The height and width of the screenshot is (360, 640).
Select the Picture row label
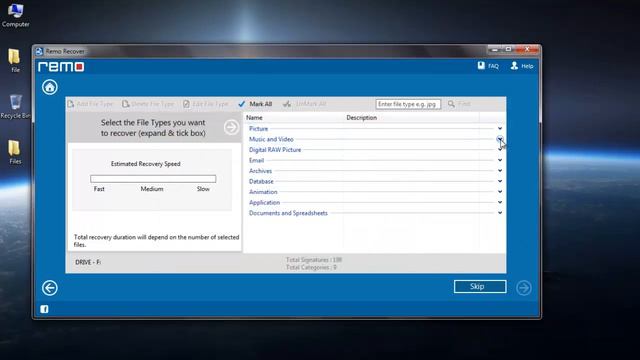pos(258,129)
